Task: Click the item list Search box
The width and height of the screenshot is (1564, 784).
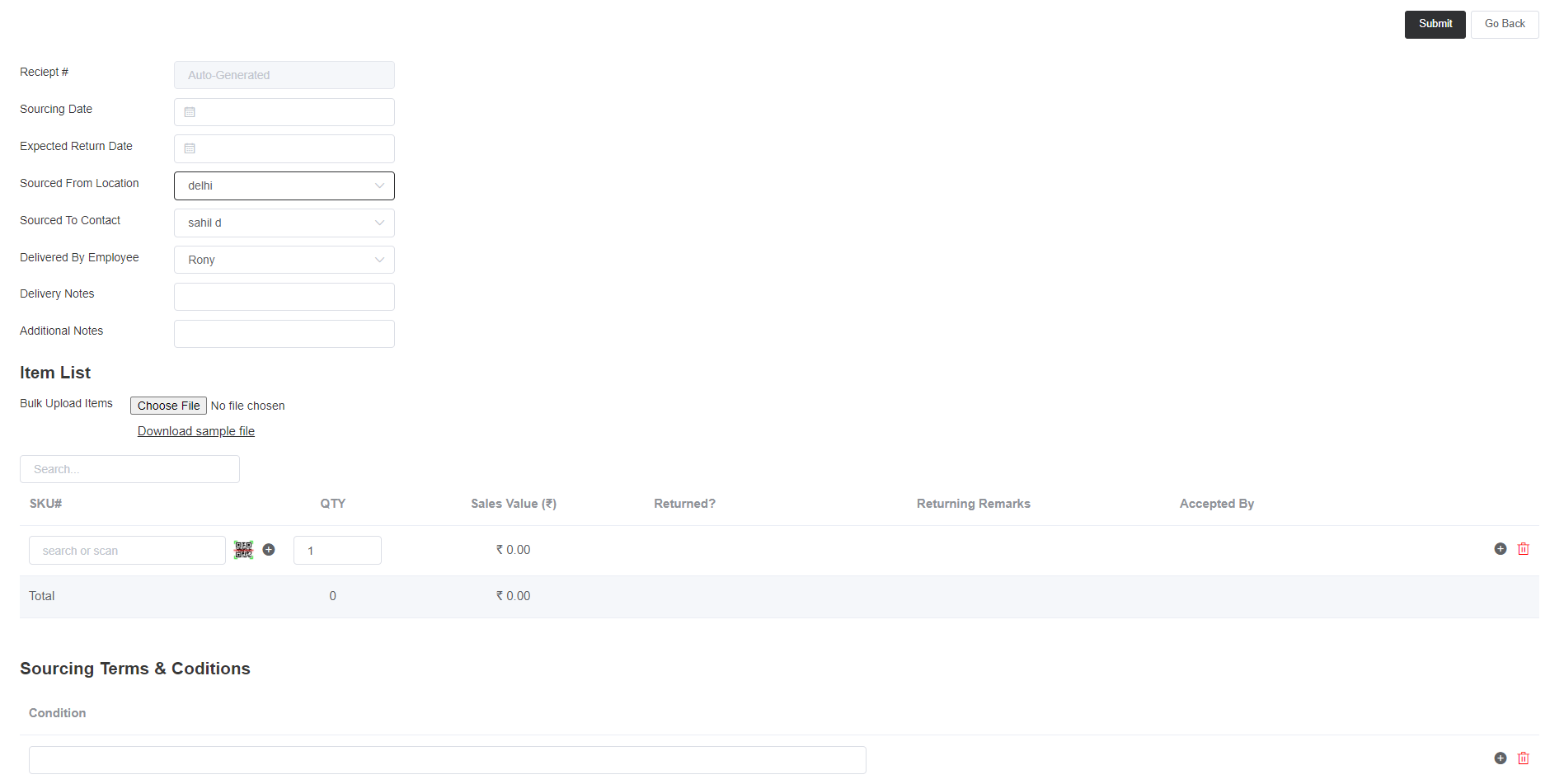Action: point(129,468)
